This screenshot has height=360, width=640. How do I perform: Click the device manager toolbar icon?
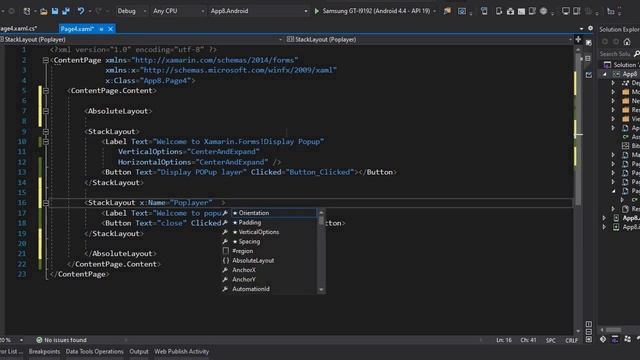coord(499,11)
